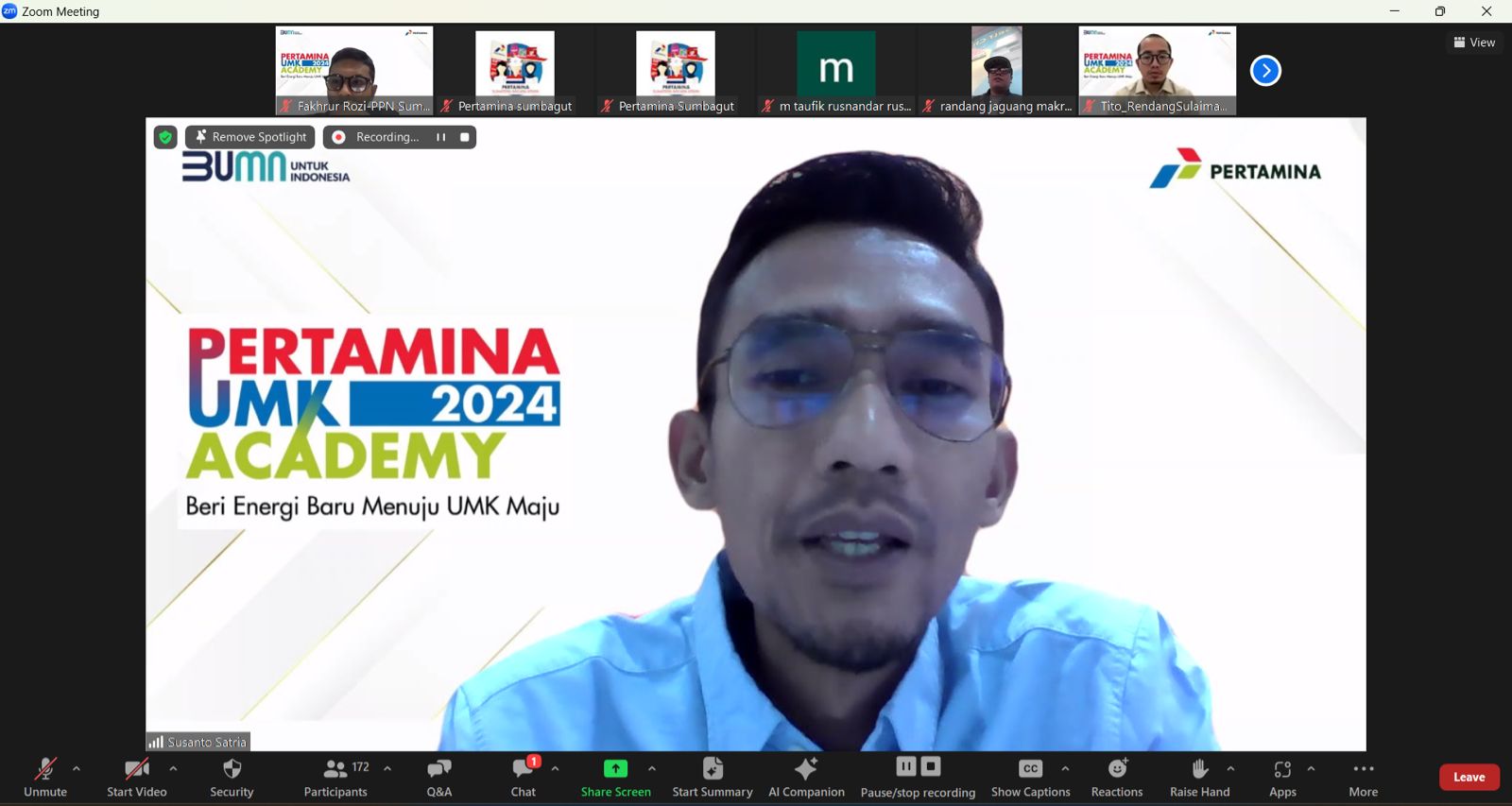Click Remove Spotlight button
The width and height of the screenshot is (1512, 806).
(x=250, y=137)
